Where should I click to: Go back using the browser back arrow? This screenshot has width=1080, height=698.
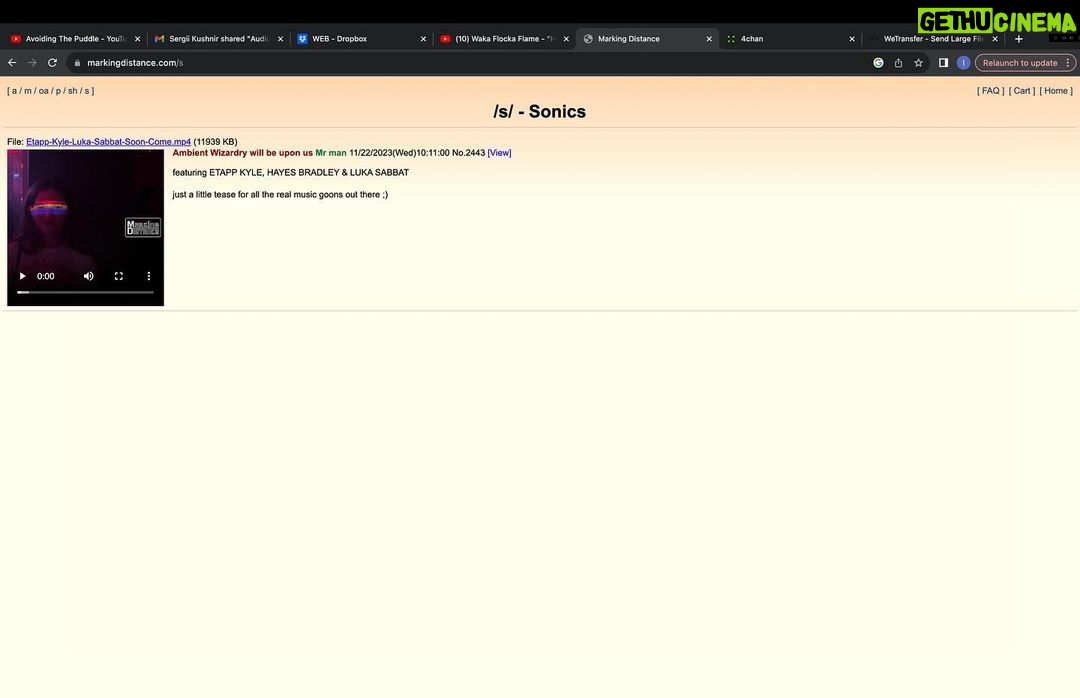click(12, 63)
